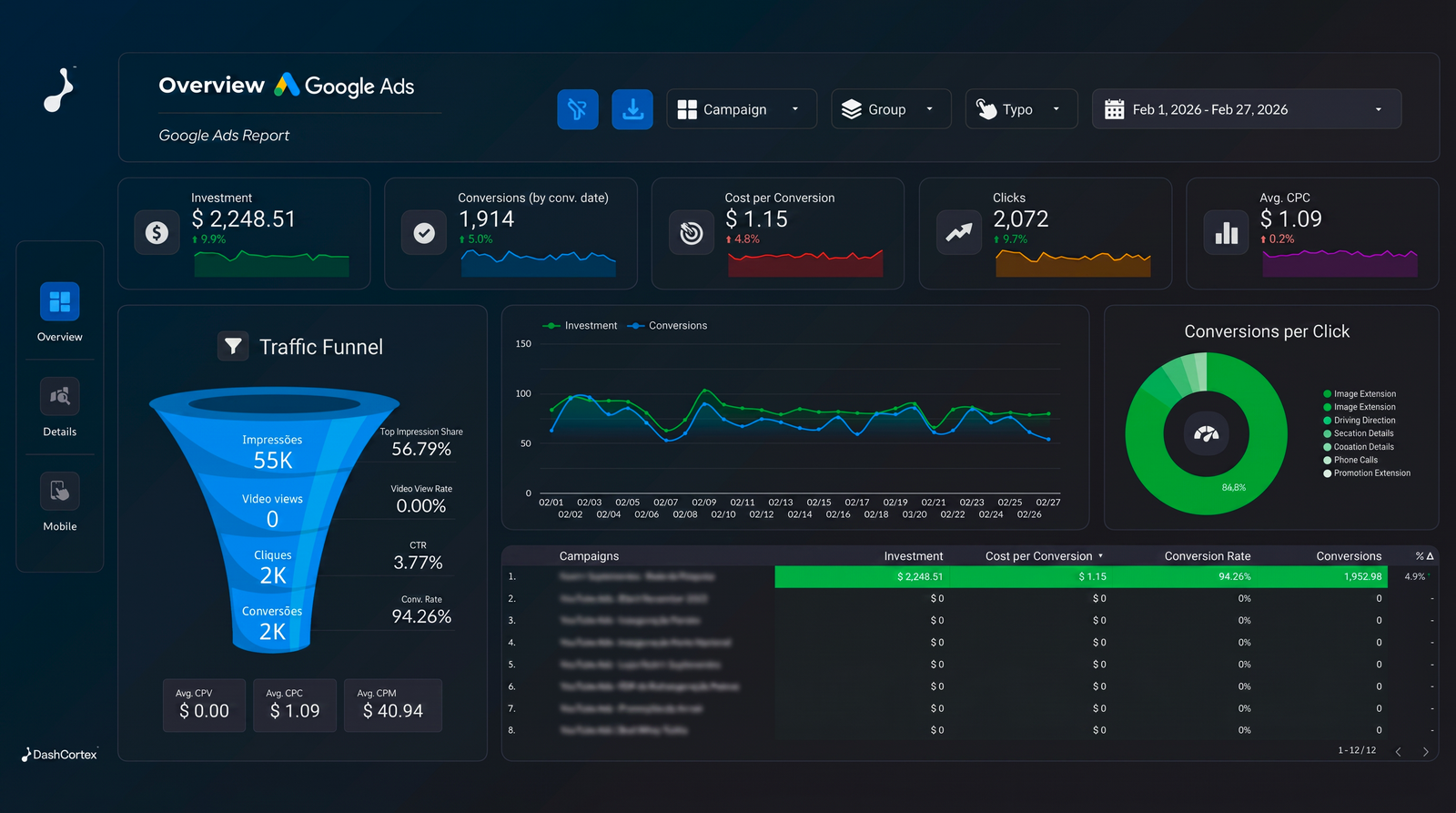Click the Traffic Funnel filter icon
This screenshot has width=1456, height=813.
(x=233, y=346)
